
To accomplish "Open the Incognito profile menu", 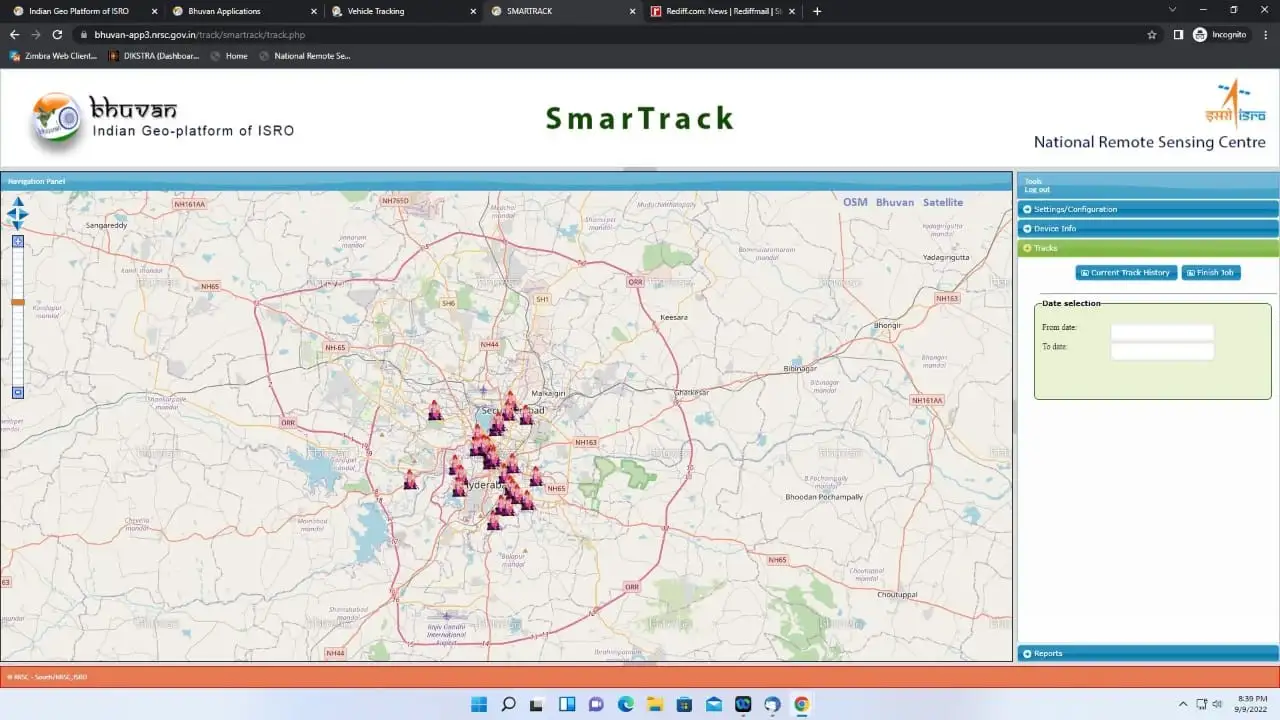I will coord(1221,34).
